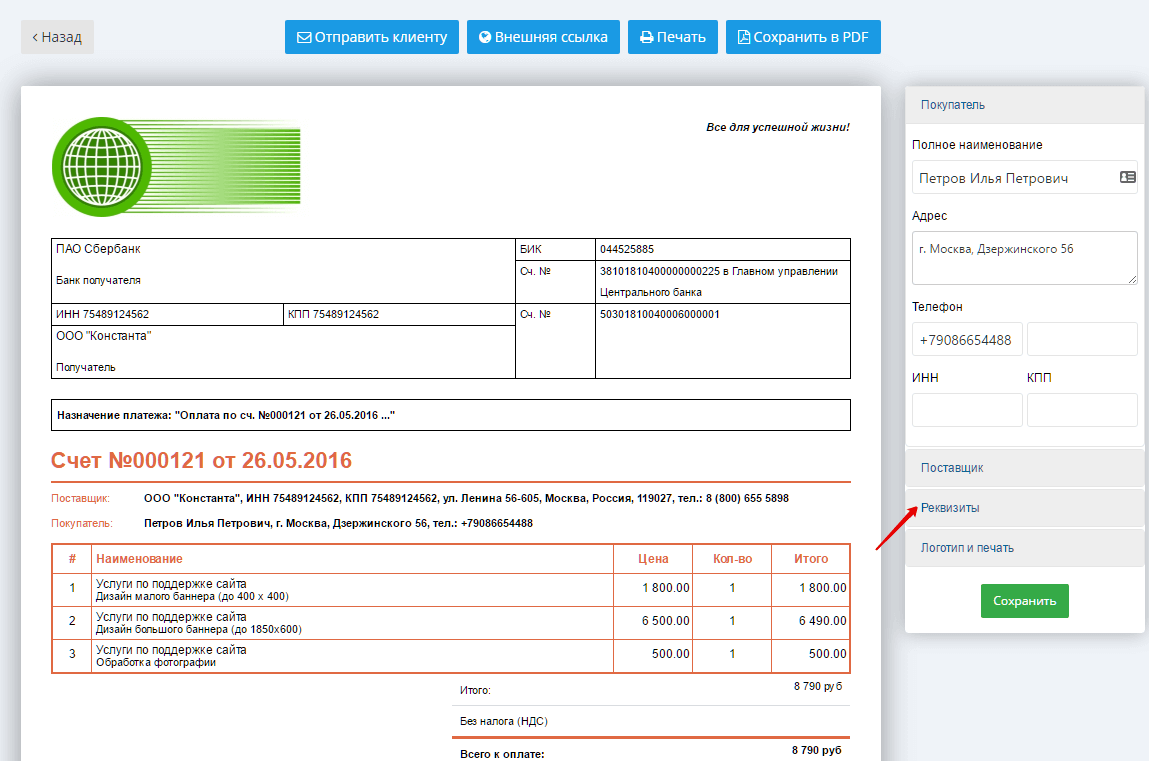This screenshot has width=1149, height=761.
Task: Expand the Реквизиты section
Action: point(1024,508)
